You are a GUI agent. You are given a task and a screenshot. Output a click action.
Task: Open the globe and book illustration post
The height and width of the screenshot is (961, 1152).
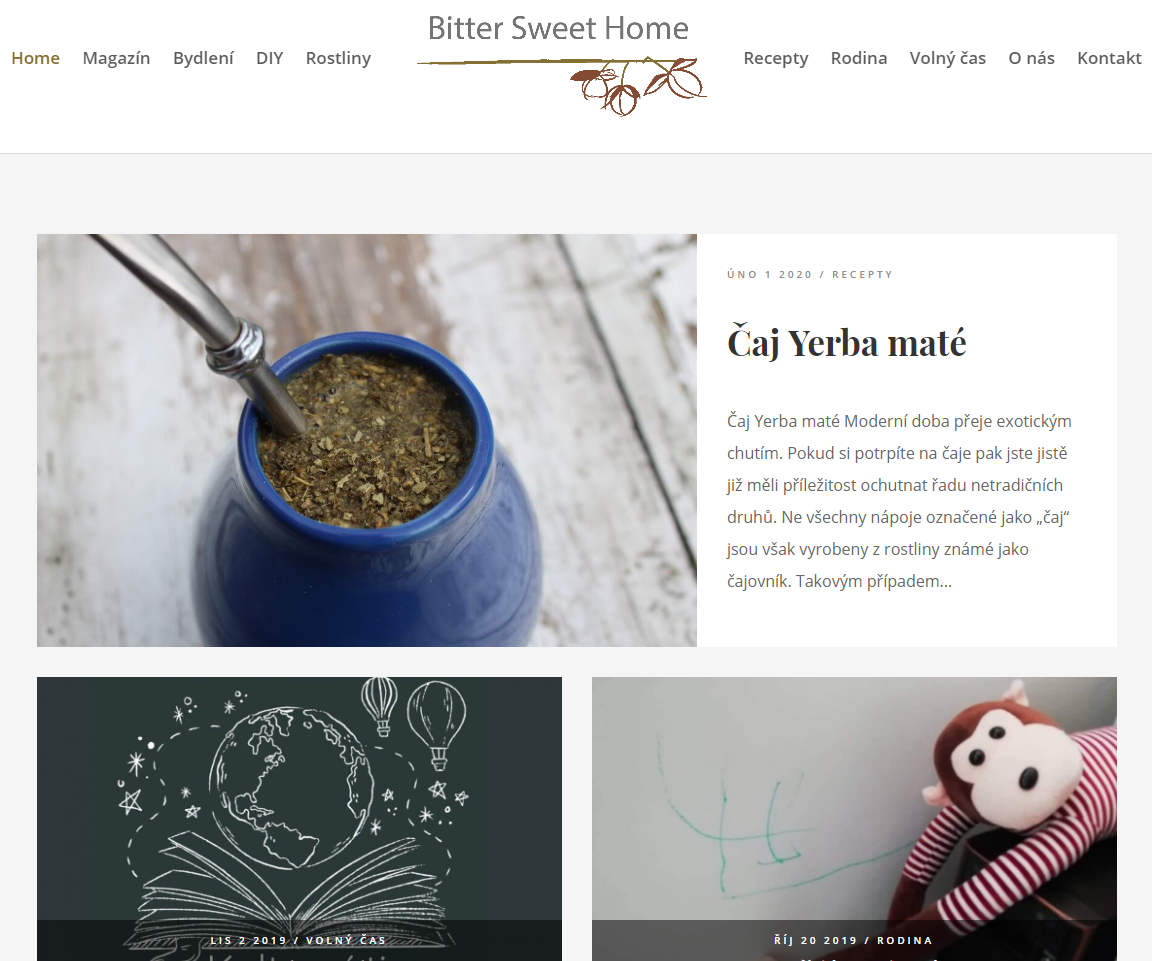click(x=299, y=818)
